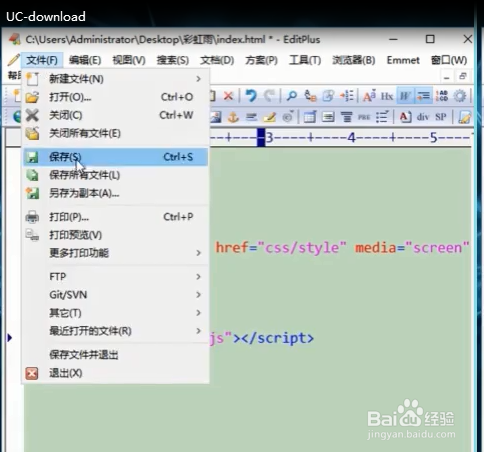
Task: Click the replace icon beside find
Action: click(310, 96)
